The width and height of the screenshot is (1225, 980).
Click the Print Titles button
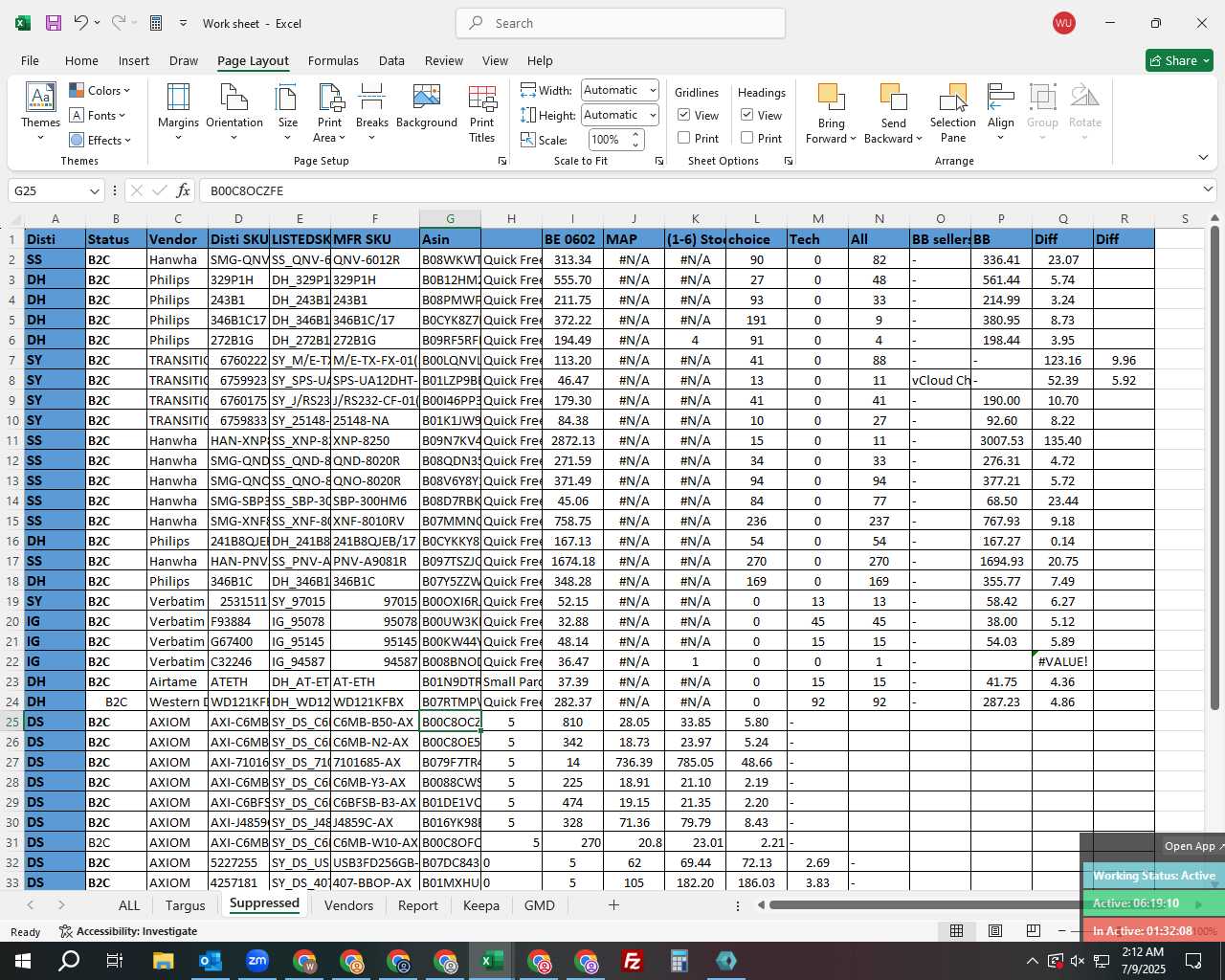coord(482,113)
